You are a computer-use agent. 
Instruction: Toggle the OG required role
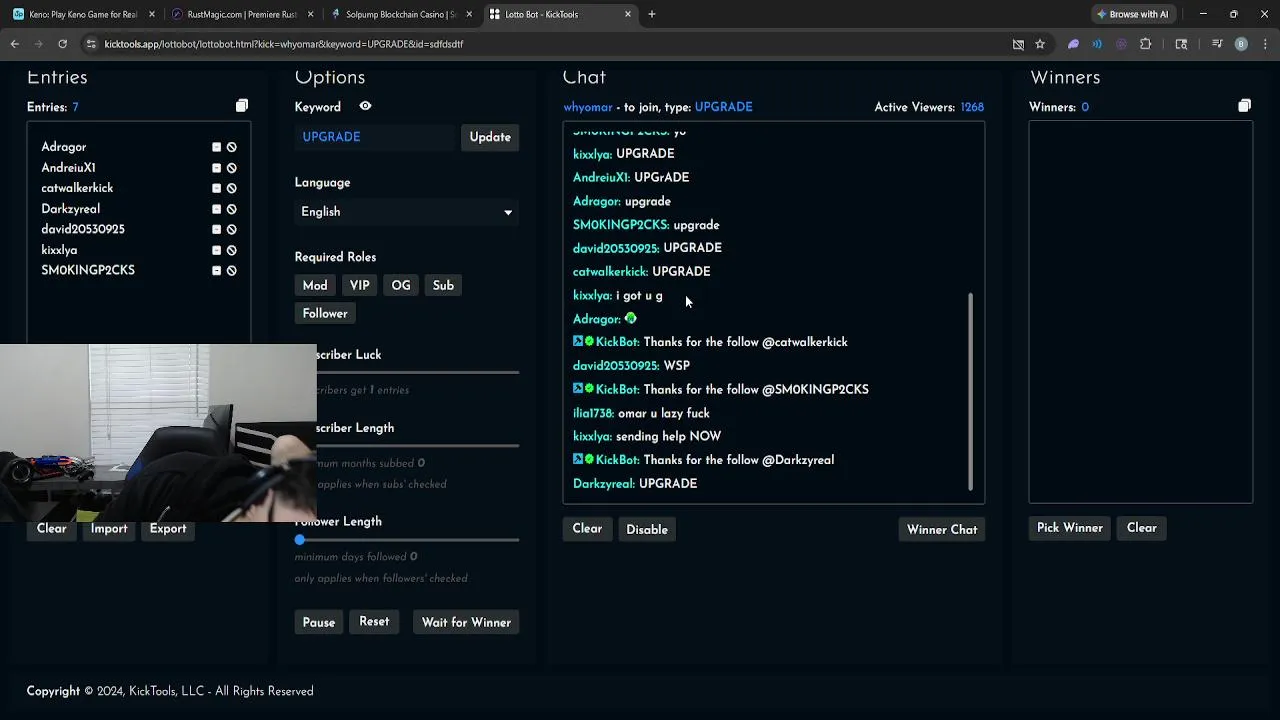401,286
